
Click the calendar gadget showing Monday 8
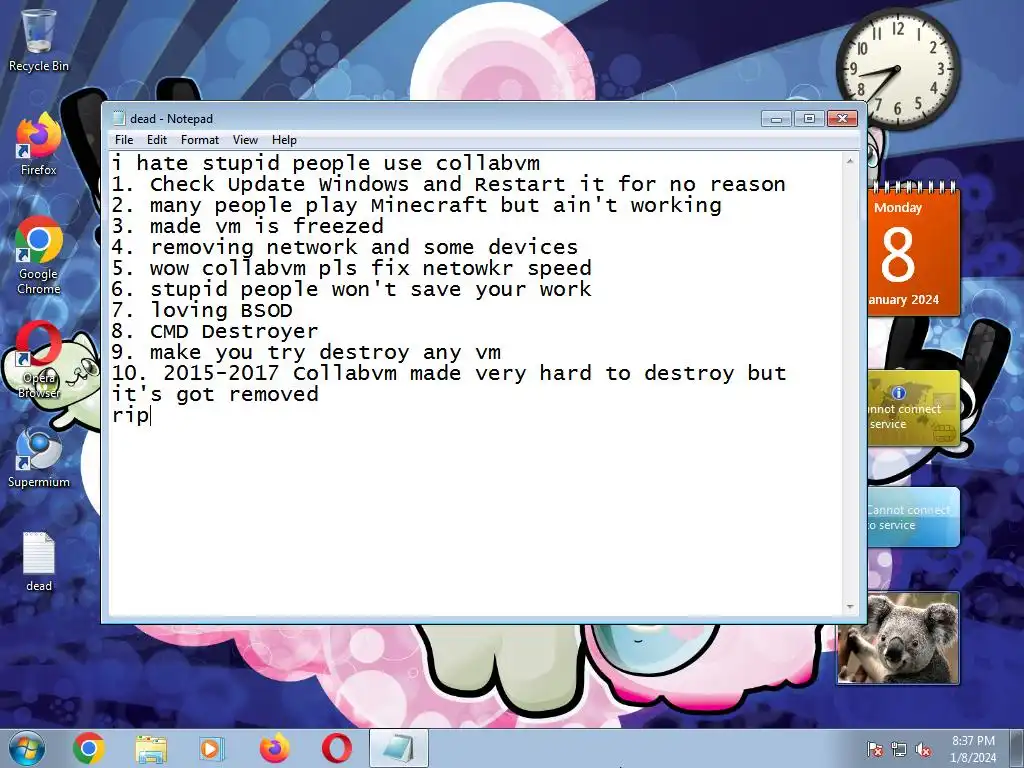pos(914,249)
